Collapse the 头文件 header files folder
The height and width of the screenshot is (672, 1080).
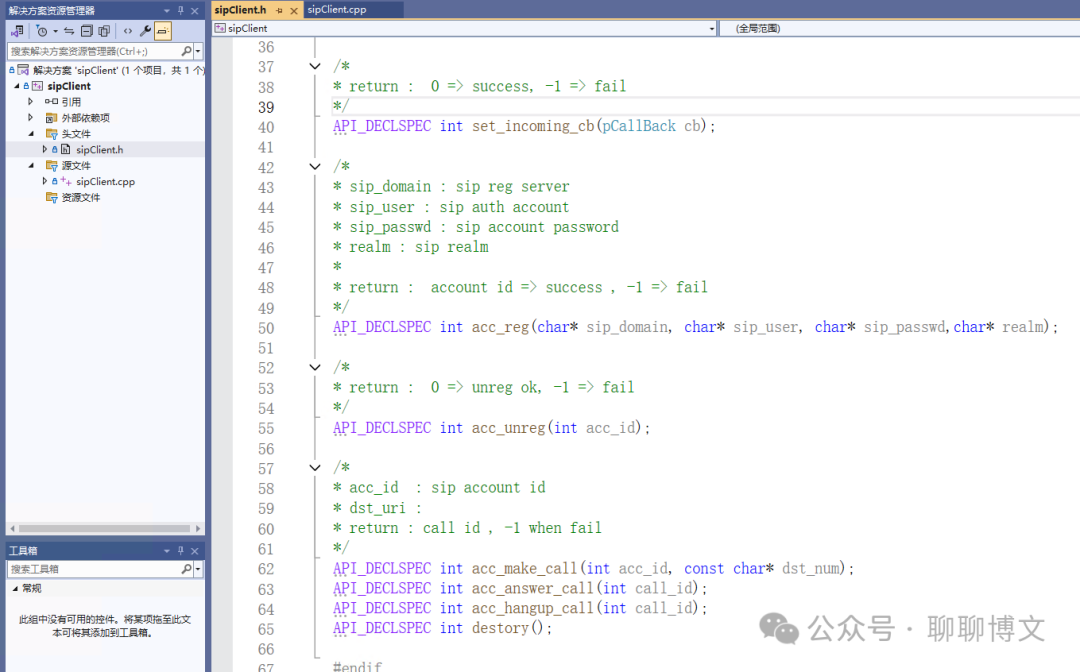pos(30,133)
